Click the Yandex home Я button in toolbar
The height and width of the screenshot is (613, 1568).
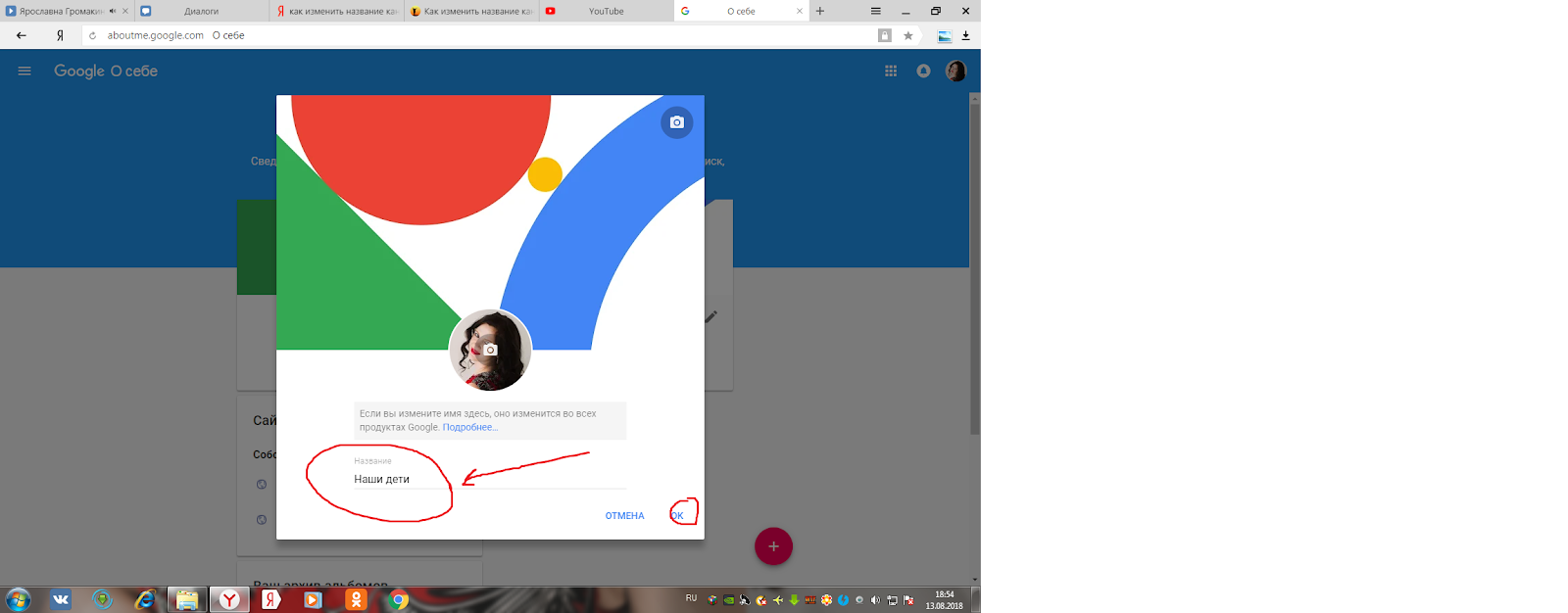pos(60,35)
